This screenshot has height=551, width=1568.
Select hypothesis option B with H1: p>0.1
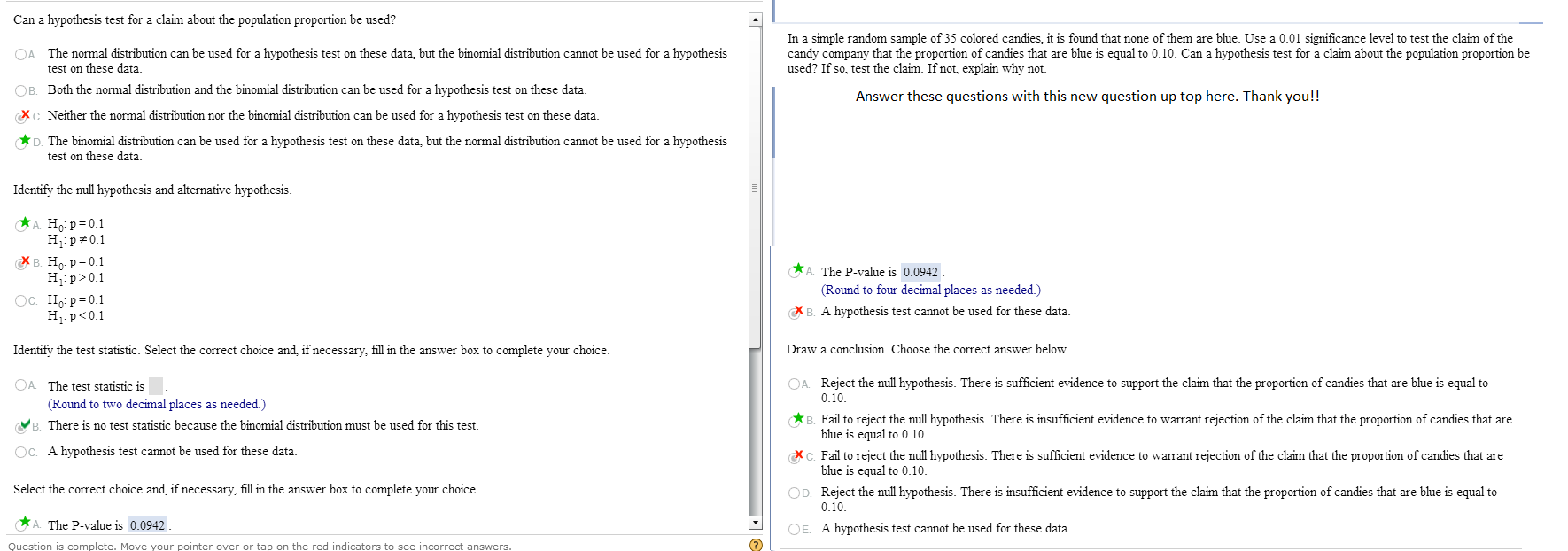point(20,262)
